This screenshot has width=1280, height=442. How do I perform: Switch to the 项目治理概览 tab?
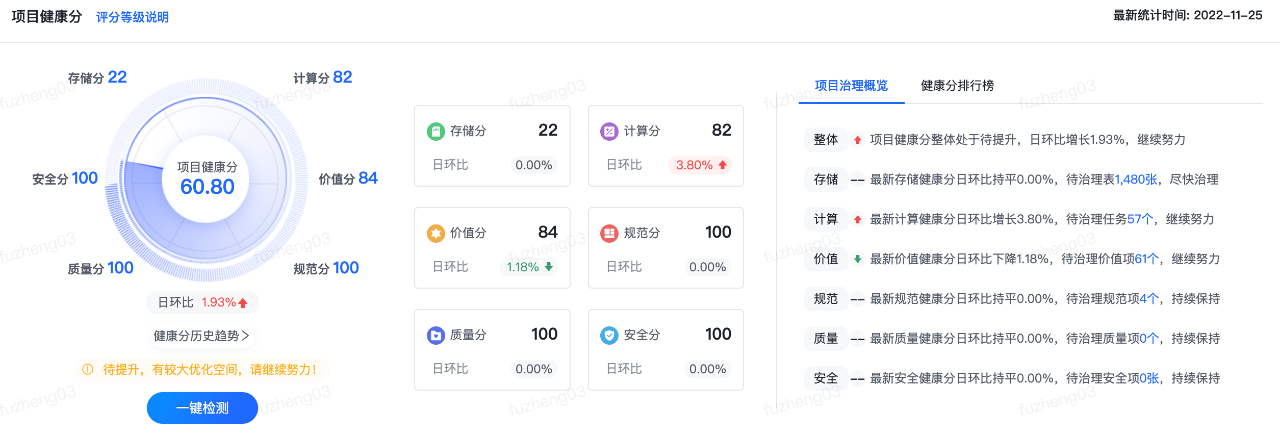(x=851, y=86)
